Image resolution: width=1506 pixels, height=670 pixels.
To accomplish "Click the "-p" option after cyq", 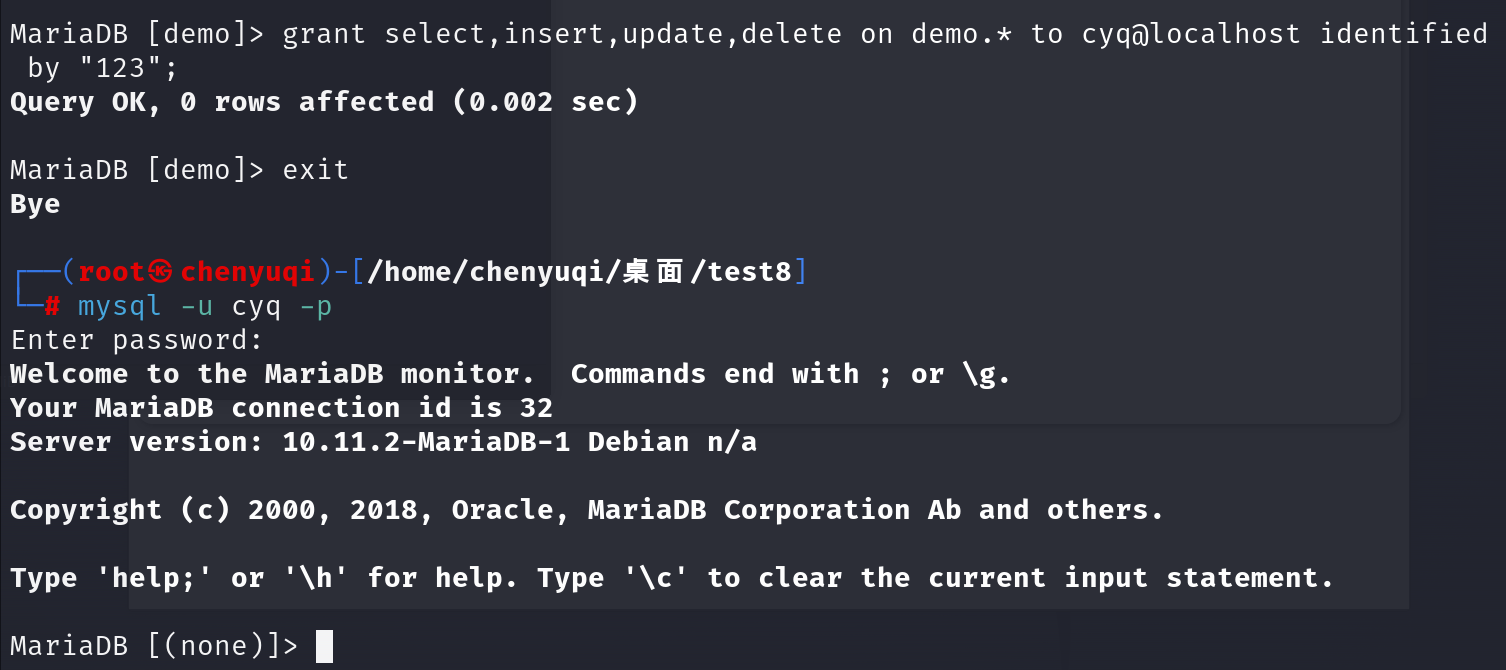I will click(x=316, y=306).
